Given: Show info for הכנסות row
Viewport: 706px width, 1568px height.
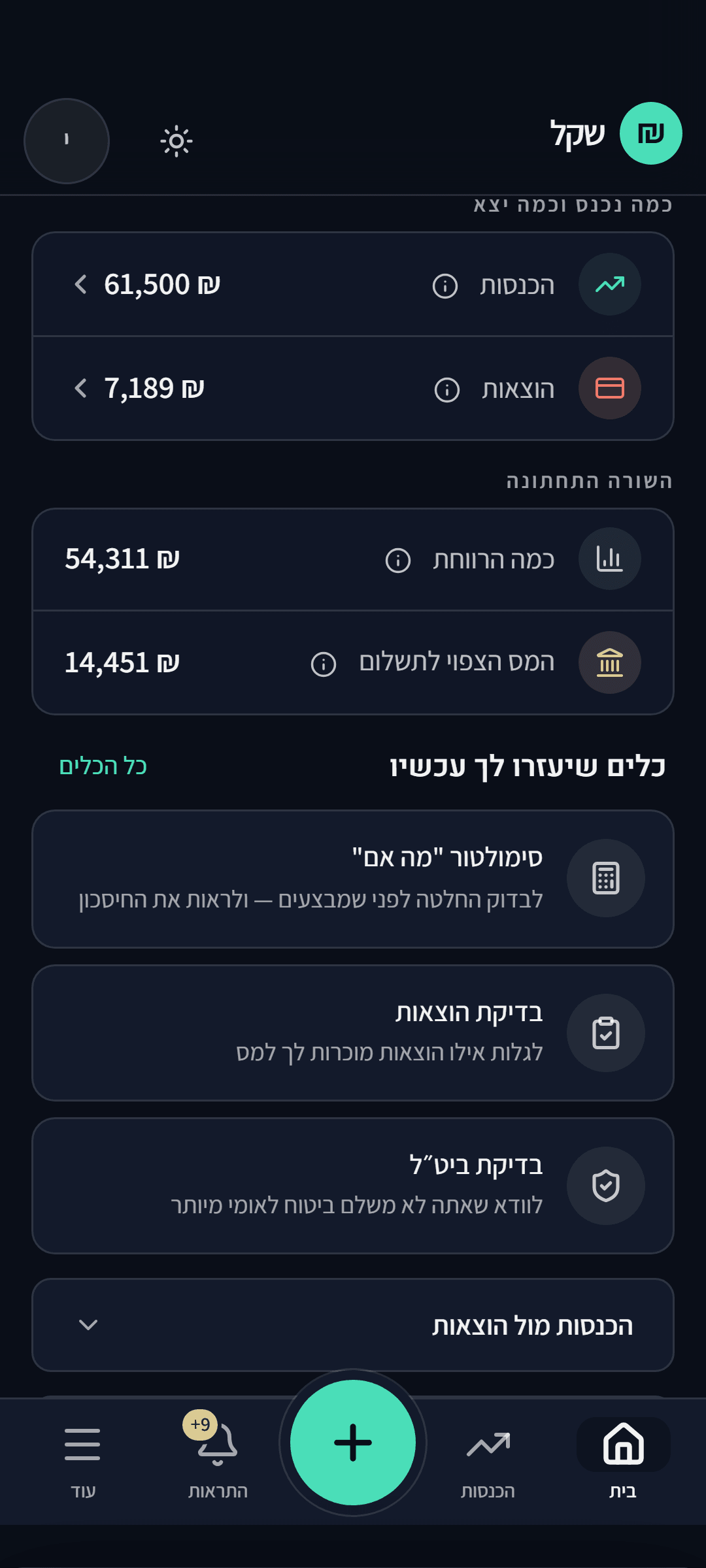Looking at the screenshot, I should (445, 286).
